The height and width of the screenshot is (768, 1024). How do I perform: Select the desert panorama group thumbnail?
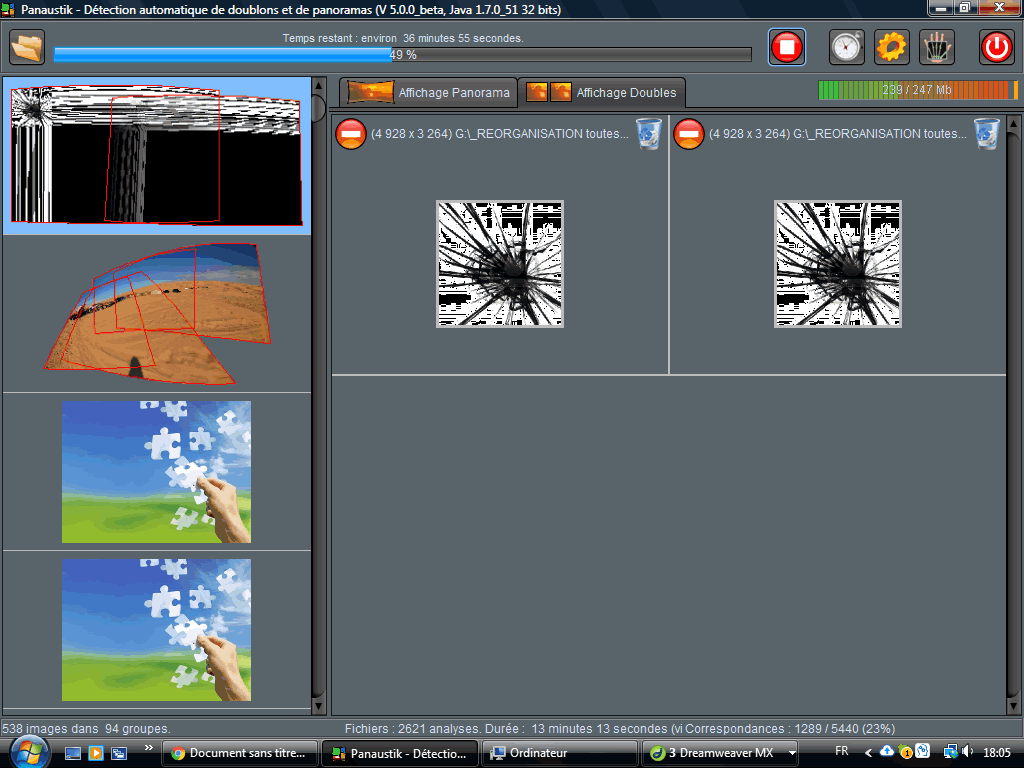(x=155, y=313)
